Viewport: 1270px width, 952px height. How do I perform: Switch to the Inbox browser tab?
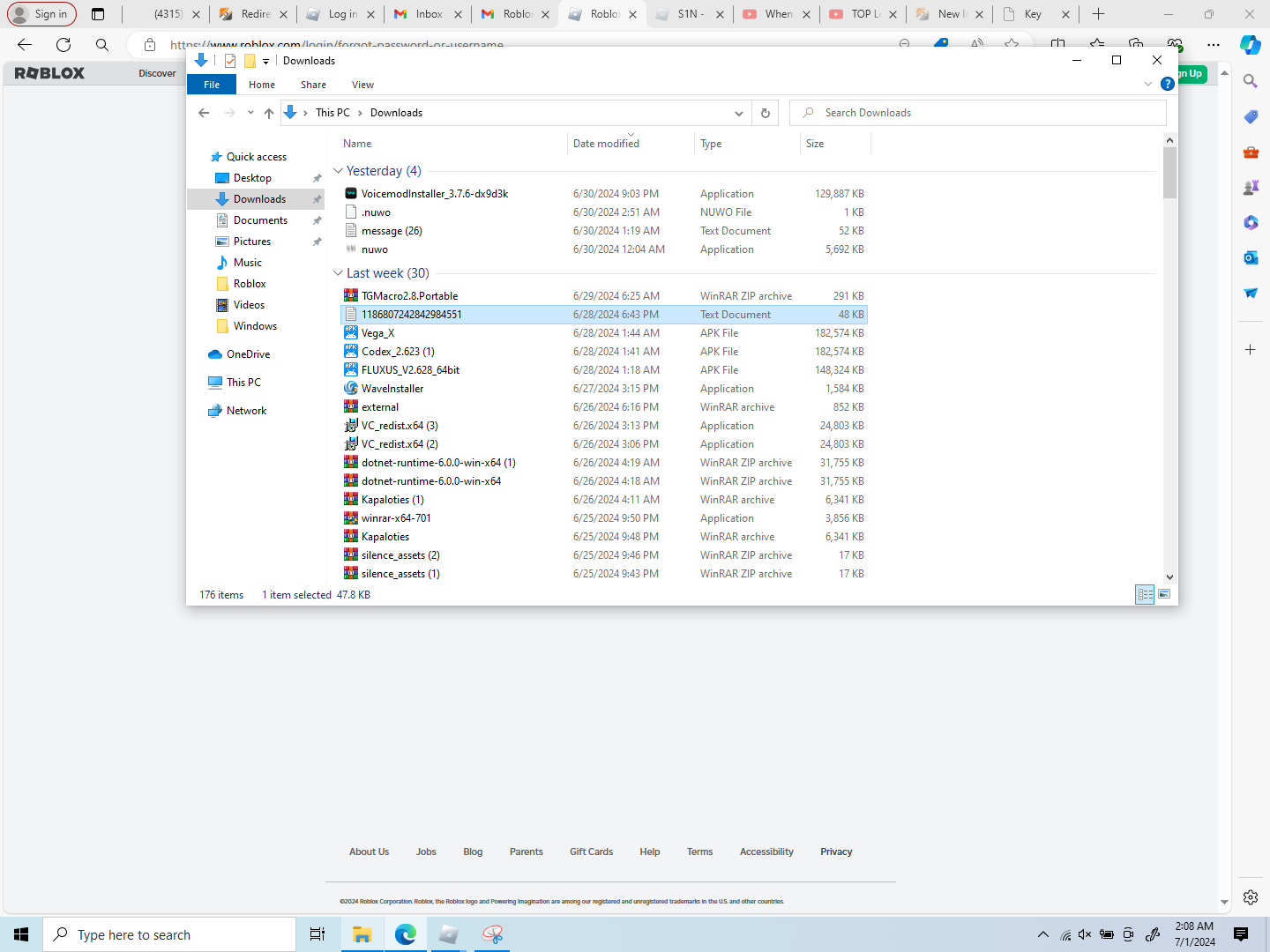428,14
